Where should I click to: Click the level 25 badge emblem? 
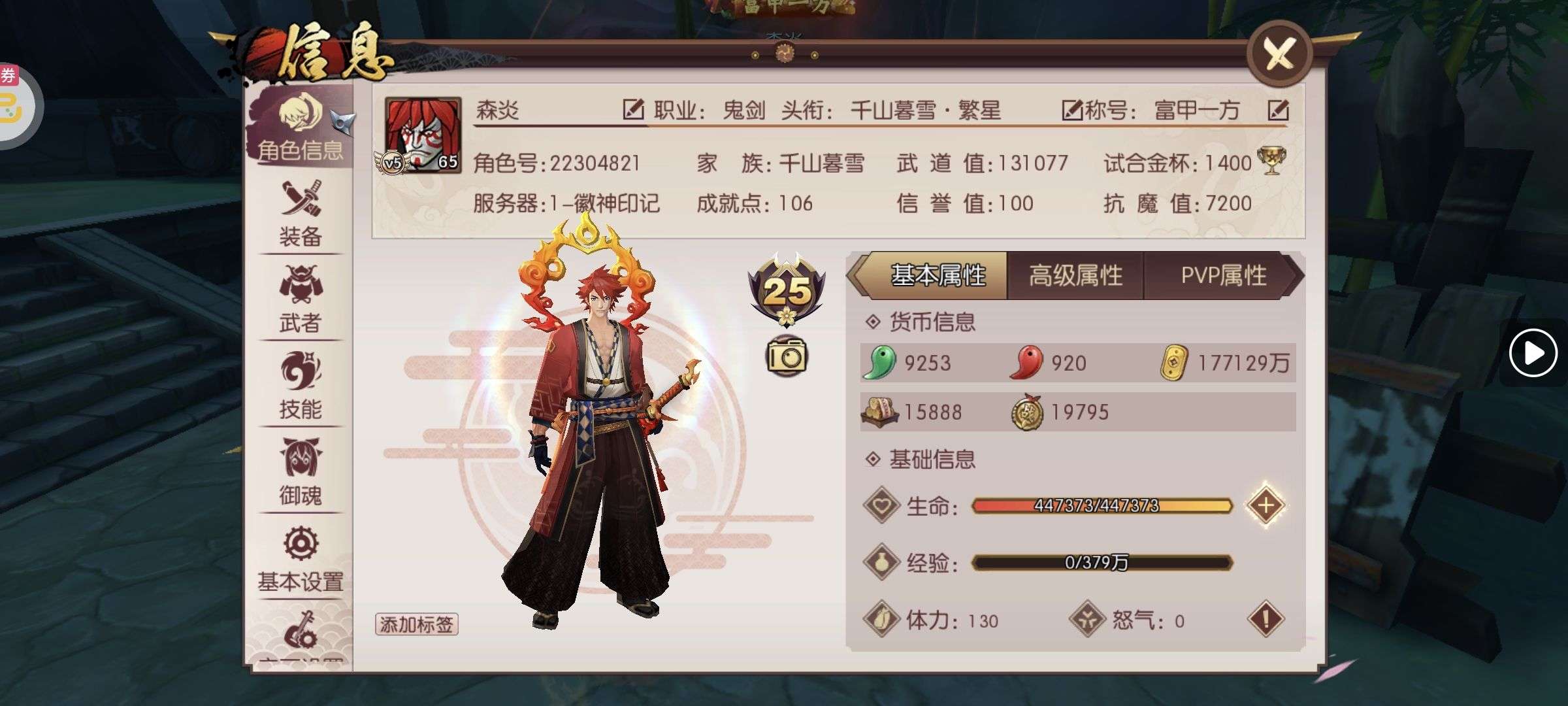(x=787, y=290)
